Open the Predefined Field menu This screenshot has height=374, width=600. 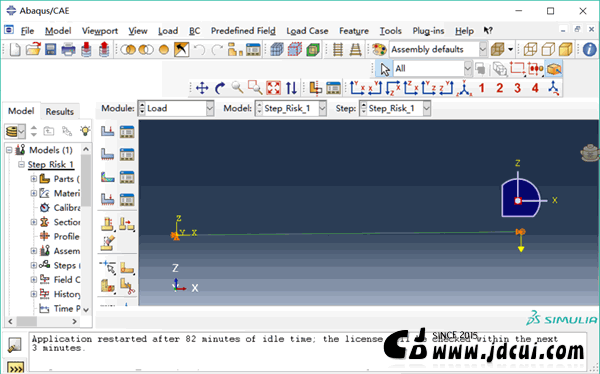pyautogui.click(x=243, y=31)
